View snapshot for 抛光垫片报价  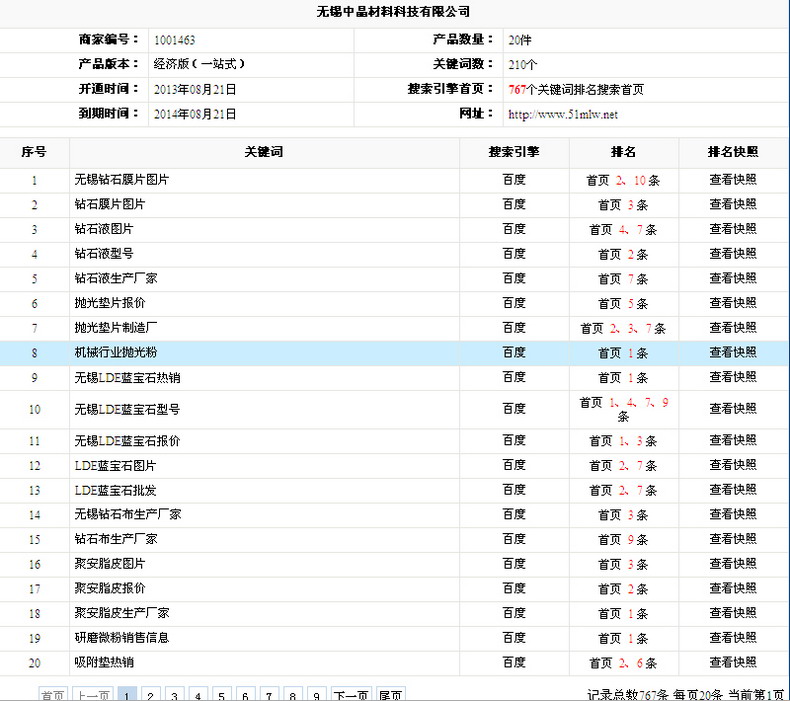click(x=733, y=303)
